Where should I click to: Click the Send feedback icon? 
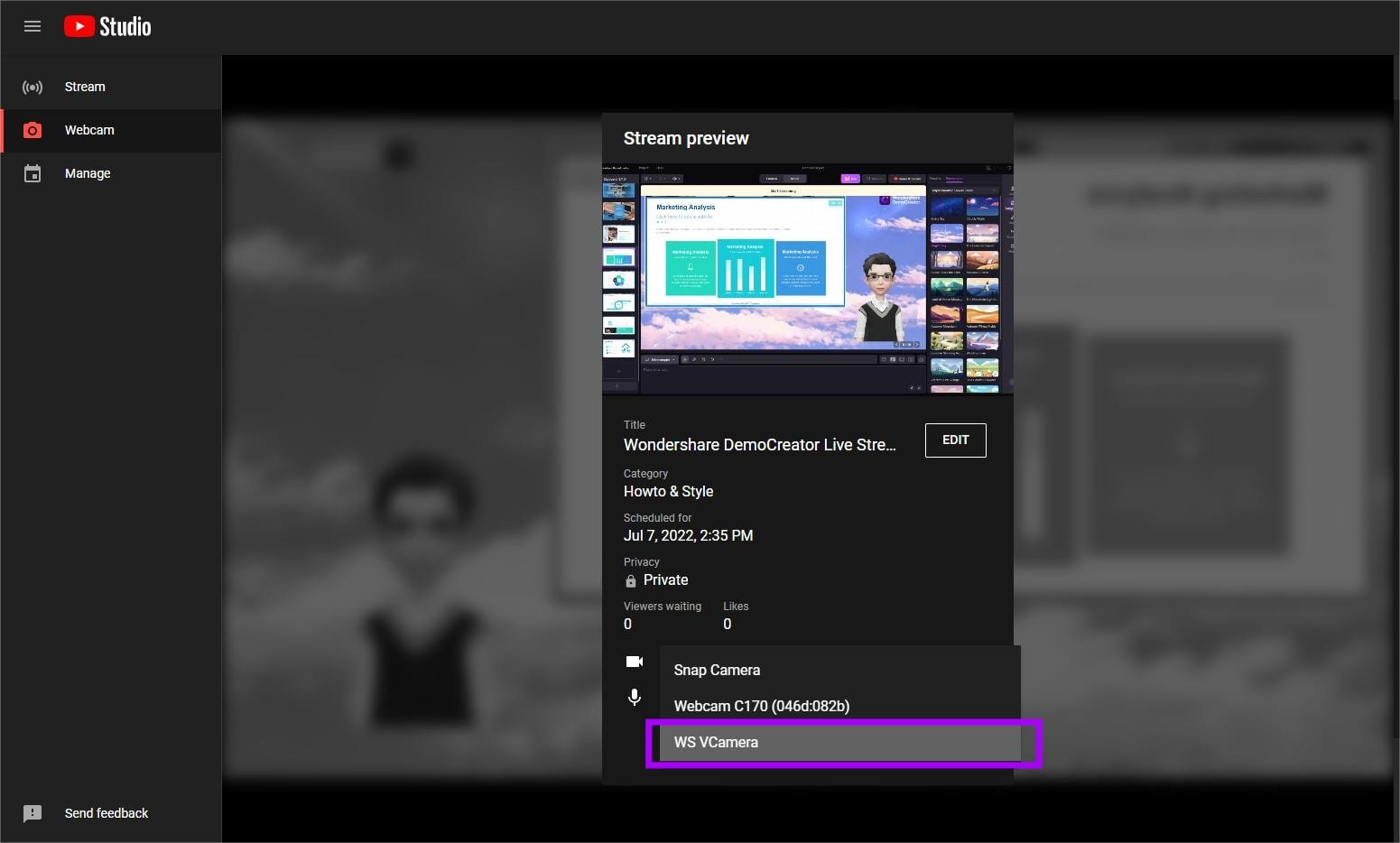pyautogui.click(x=32, y=813)
